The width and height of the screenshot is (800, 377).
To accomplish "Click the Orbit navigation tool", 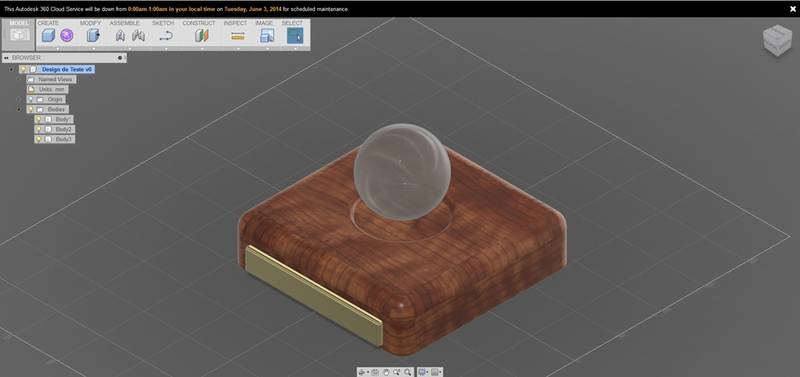I will [x=362, y=372].
